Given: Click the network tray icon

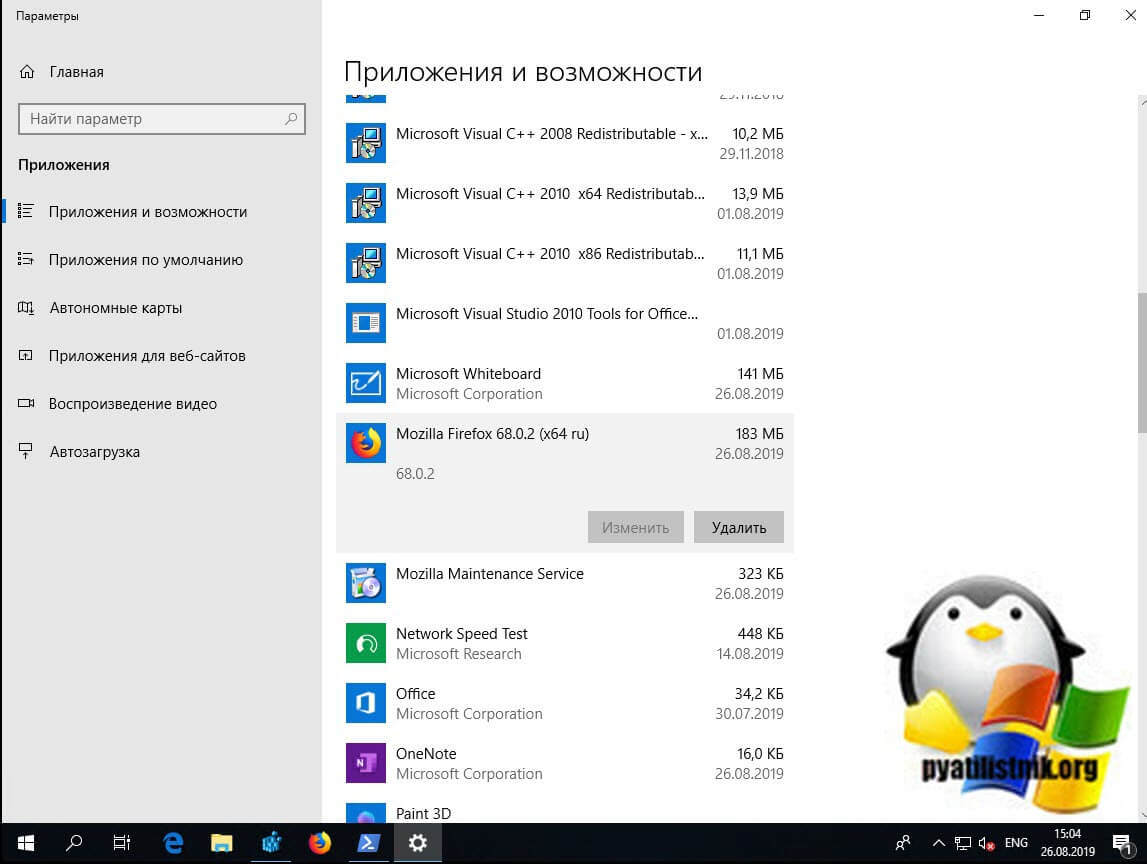Looking at the screenshot, I should click(963, 844).
